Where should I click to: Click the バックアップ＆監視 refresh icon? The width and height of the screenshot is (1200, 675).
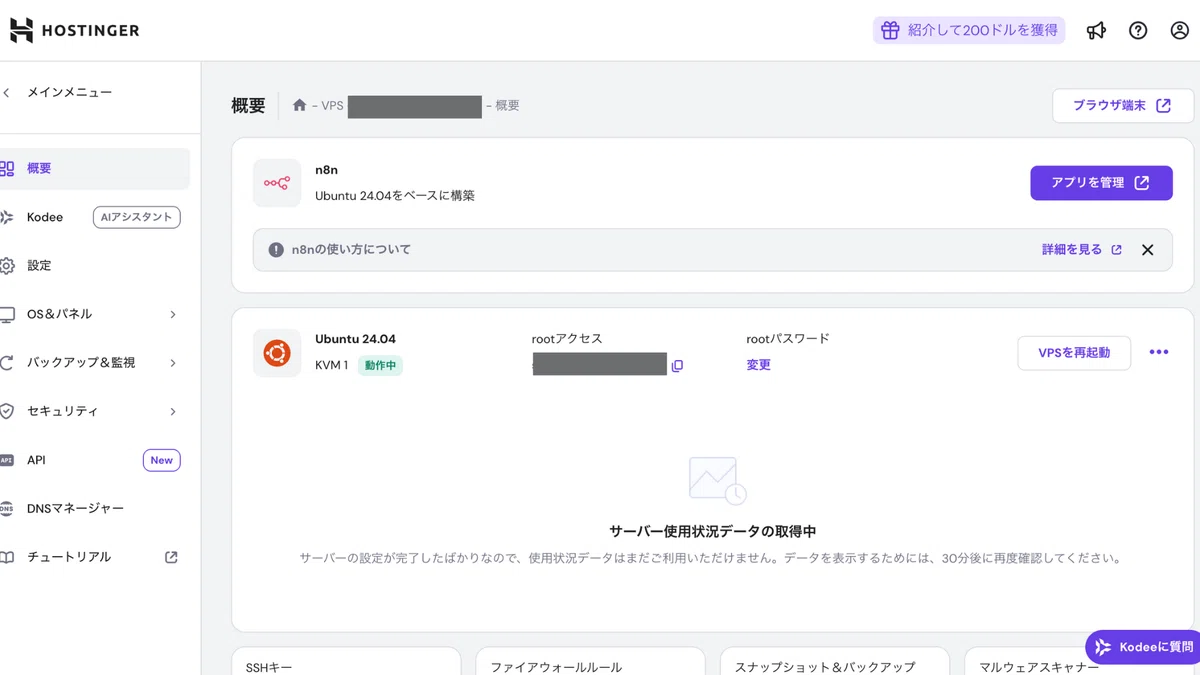pos(6,362)
